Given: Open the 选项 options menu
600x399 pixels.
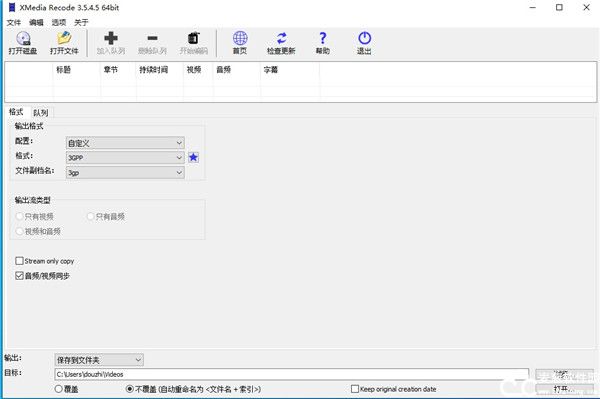Looking at the screenshot, I should (x=59, y=23).
